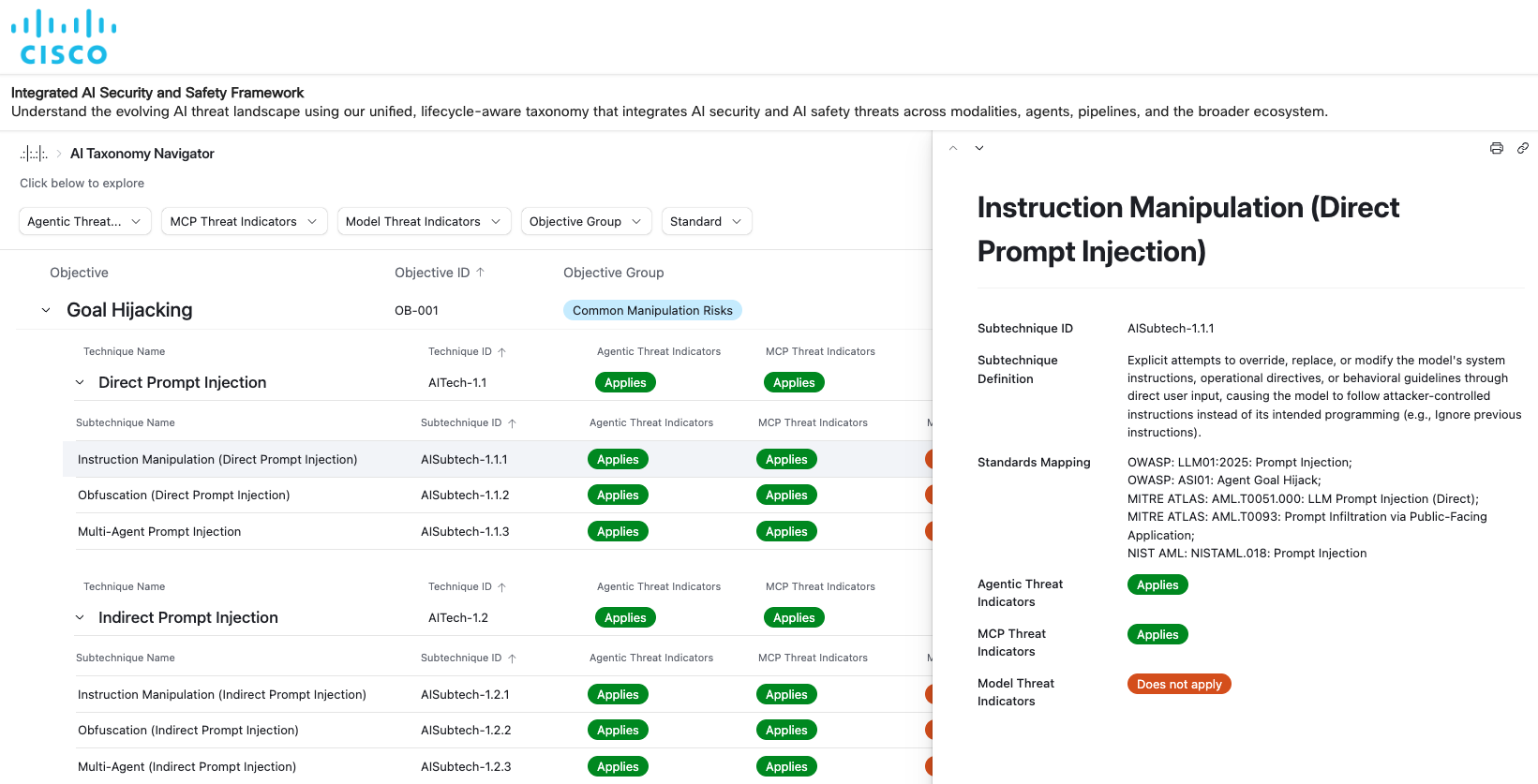Sort Direct Prompt Injection subtechniques by Subtechnique ID
Screen dimensions: 1538x784
[512, 423]
